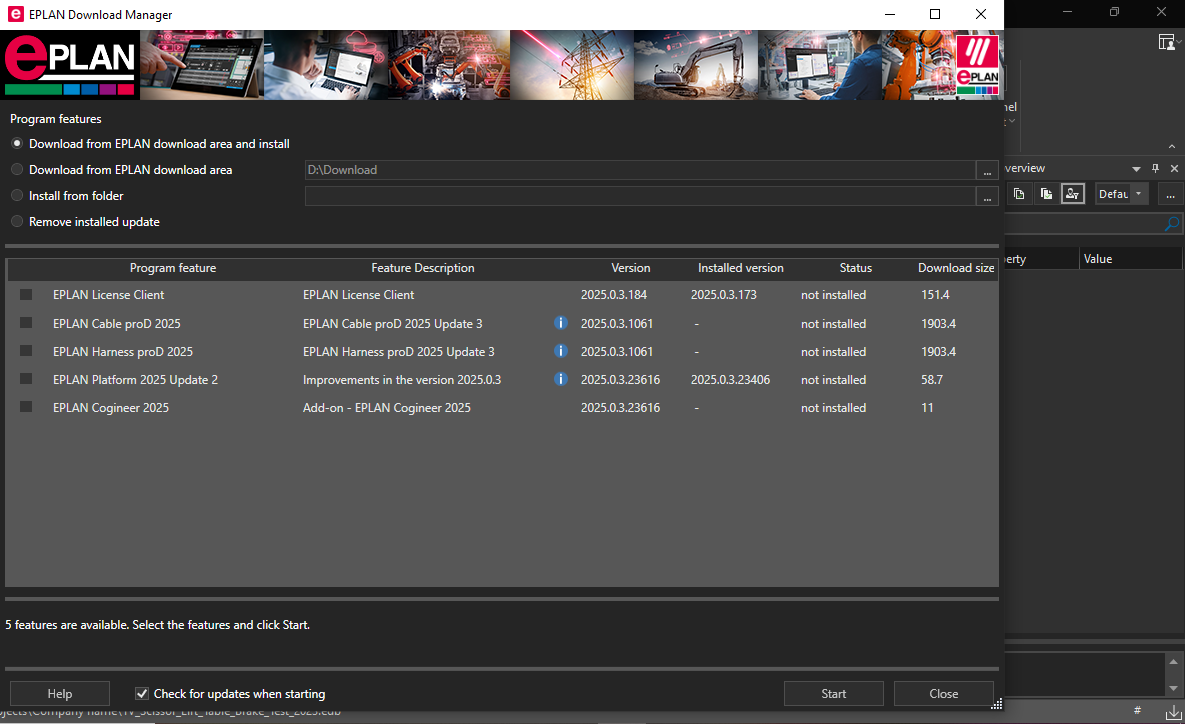Pin the properties overview panel
This screenshot has width=1185, height=724.
point(1155,168)
